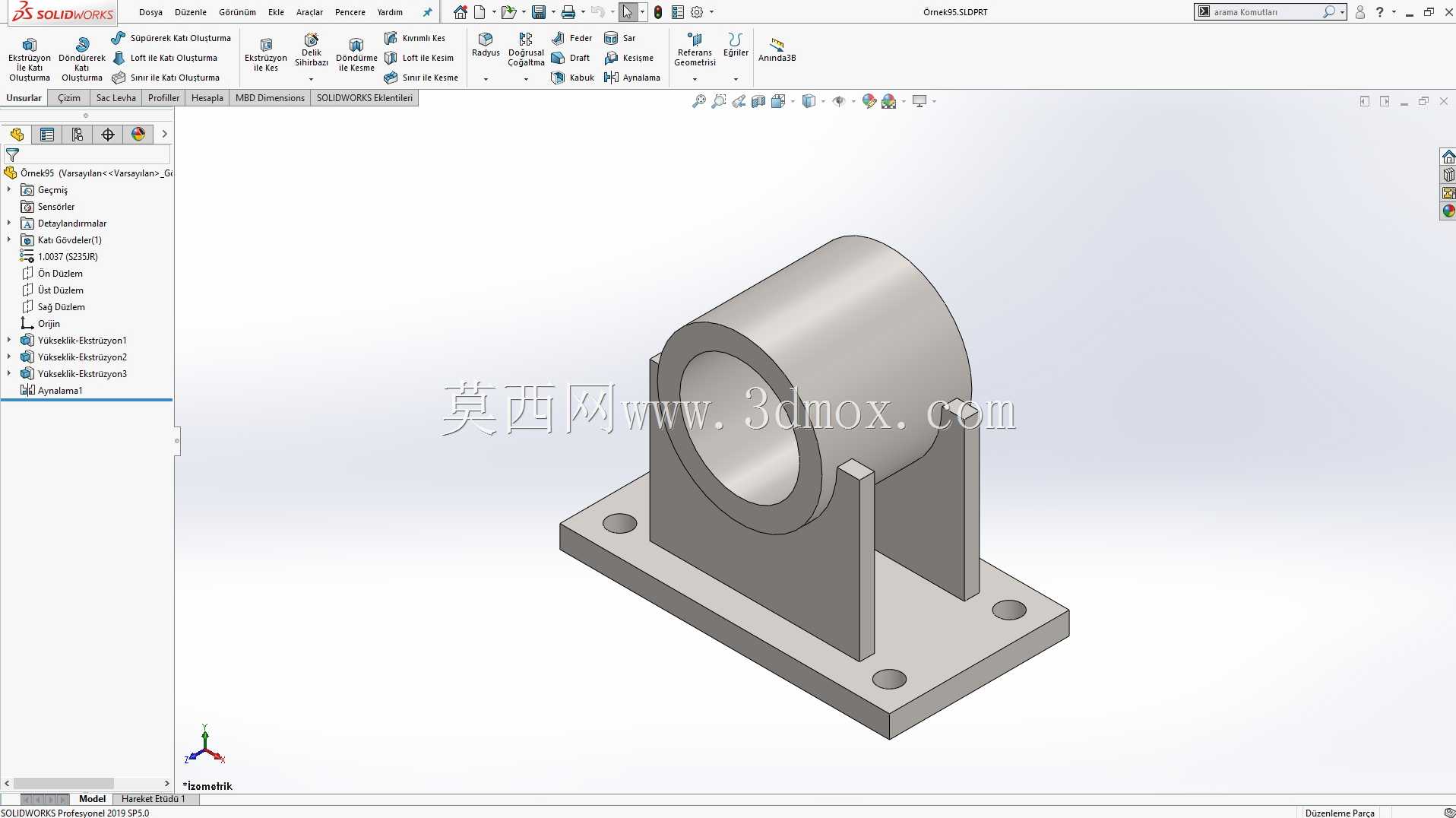Open DisplayManager color ball tab

(x=138, y=135)
